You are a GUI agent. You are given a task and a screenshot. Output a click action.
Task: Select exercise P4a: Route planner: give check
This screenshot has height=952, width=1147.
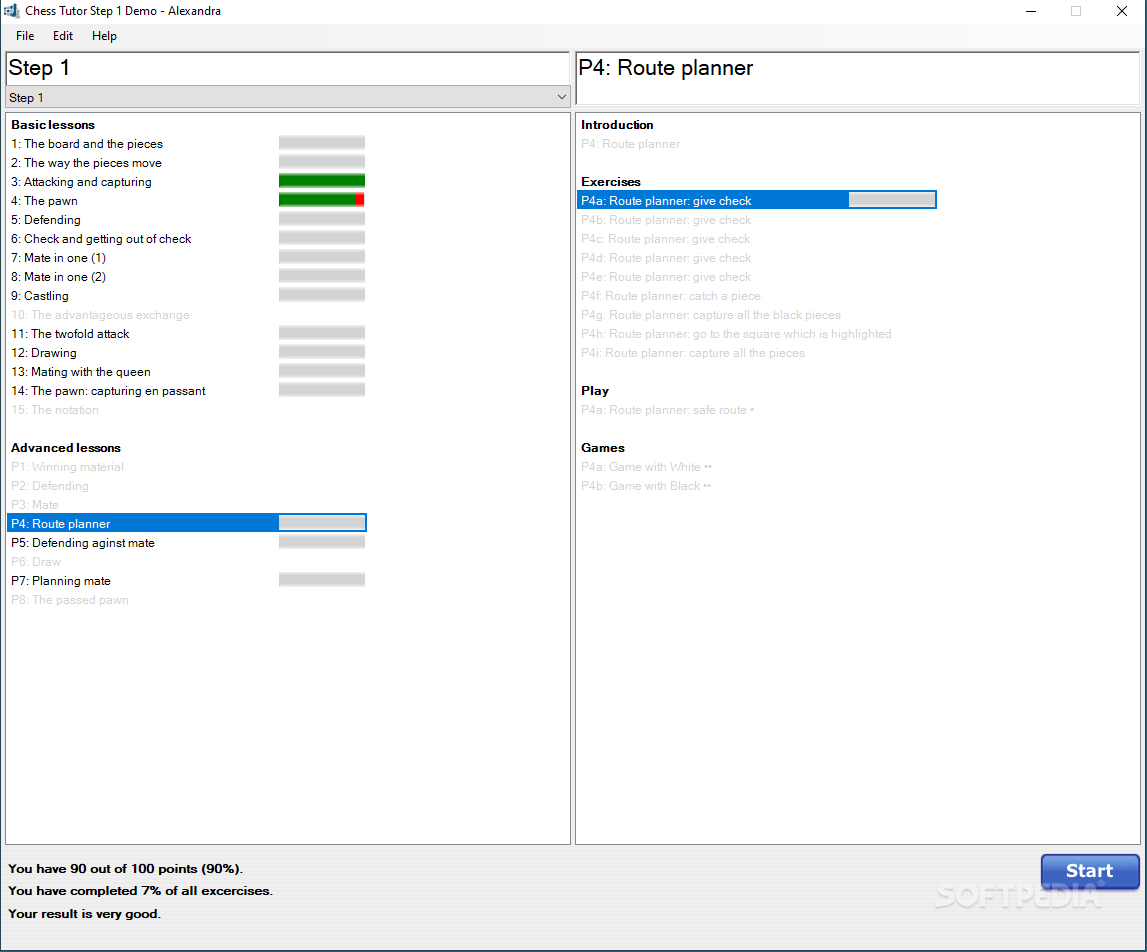pyautogui.click(x=756, y=200)
